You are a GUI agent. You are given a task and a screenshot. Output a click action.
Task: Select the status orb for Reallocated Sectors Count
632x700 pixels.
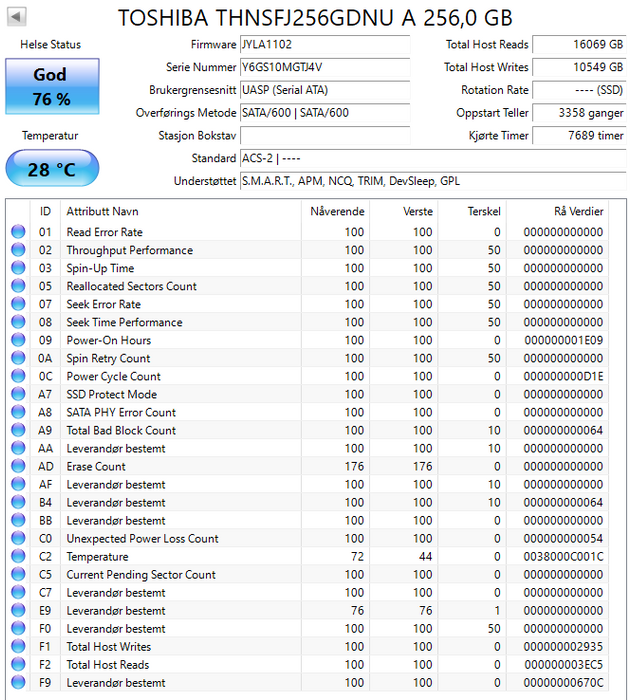(18, 286)
